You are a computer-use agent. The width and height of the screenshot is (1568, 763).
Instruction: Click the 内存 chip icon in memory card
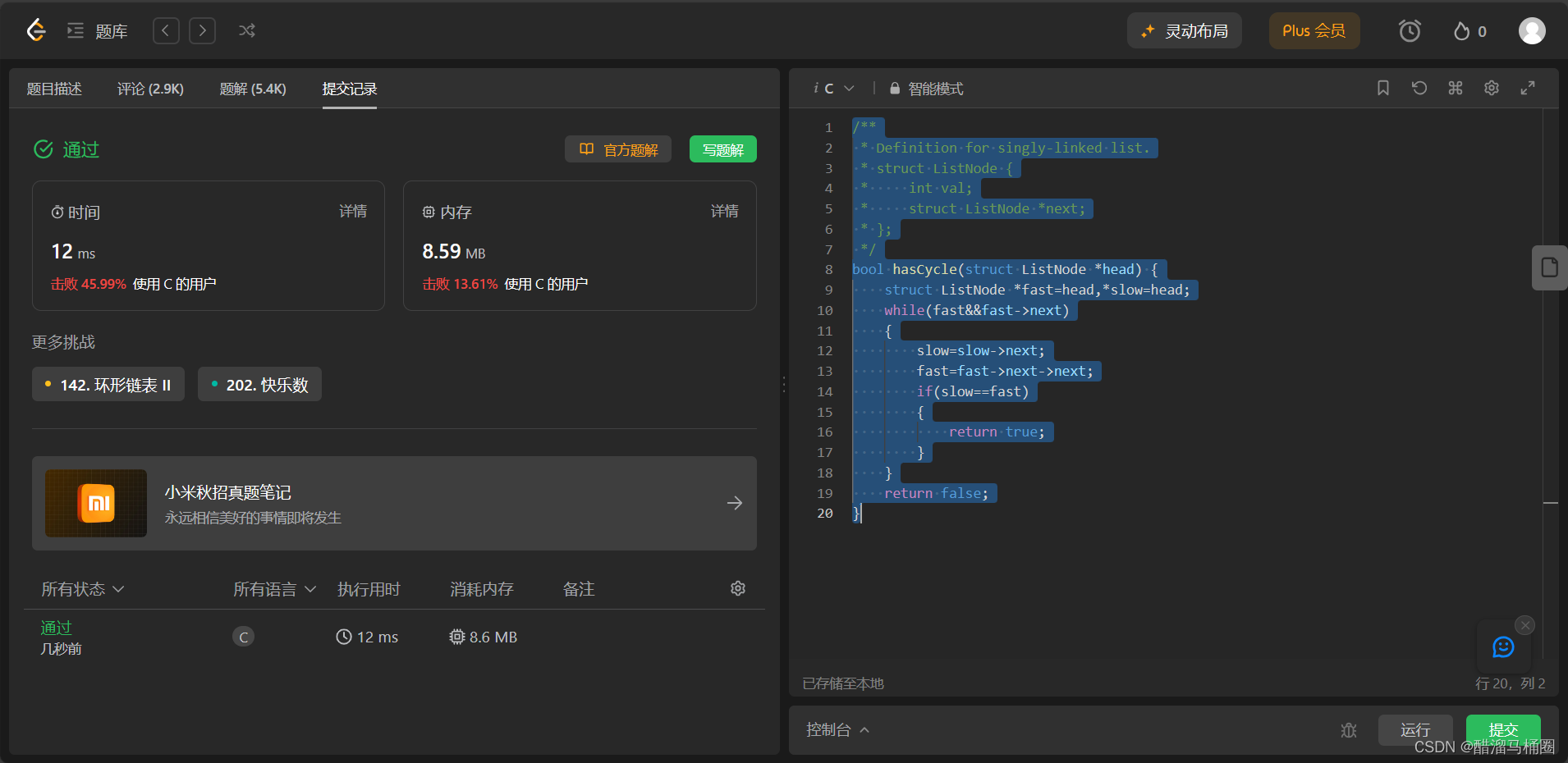(429, 212)
